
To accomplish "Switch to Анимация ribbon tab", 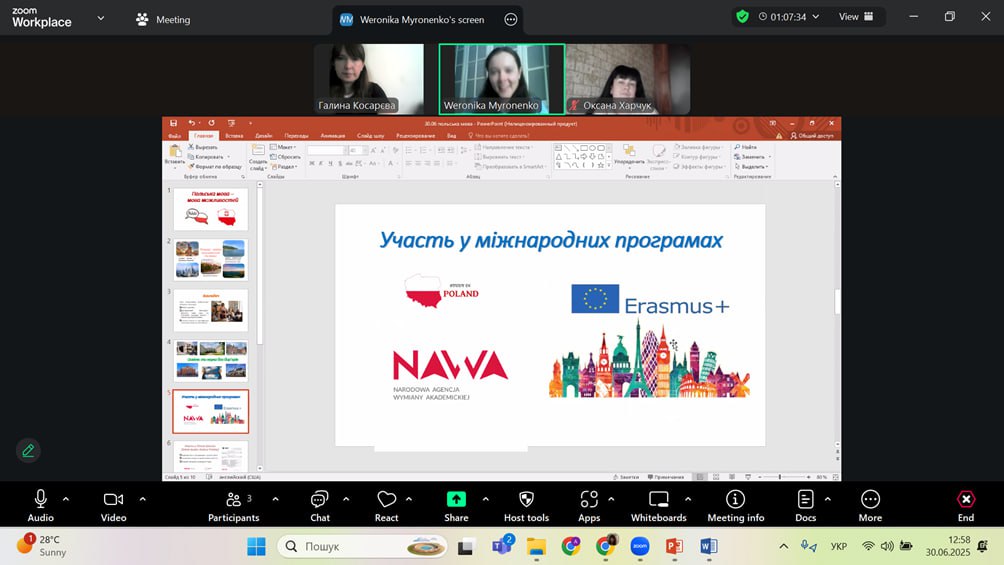I will click(333, 136).
